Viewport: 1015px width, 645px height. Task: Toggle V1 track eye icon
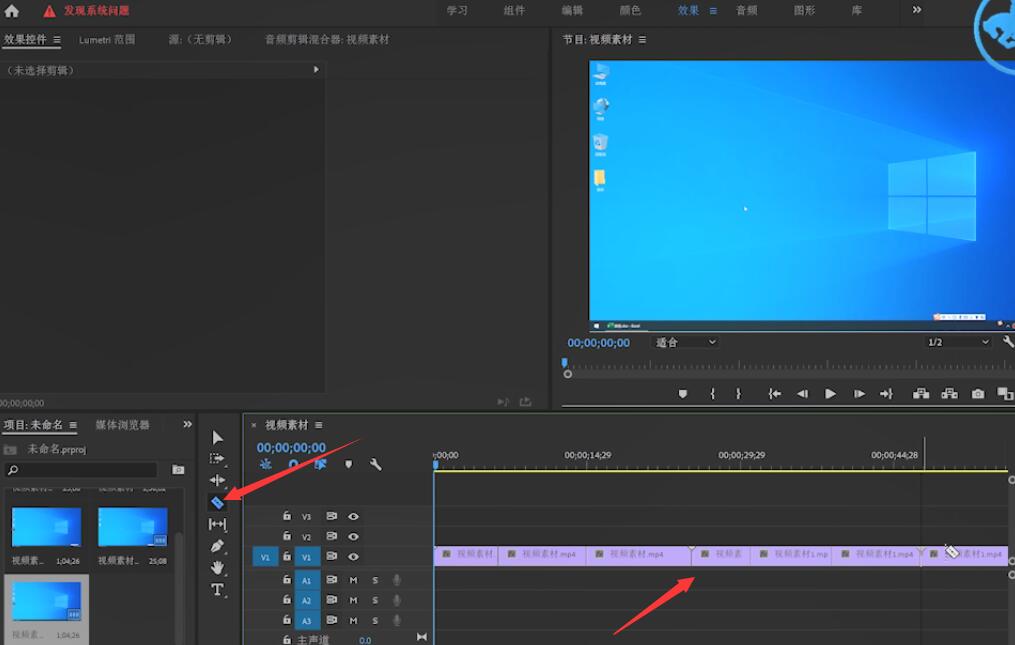pos(353,556)
